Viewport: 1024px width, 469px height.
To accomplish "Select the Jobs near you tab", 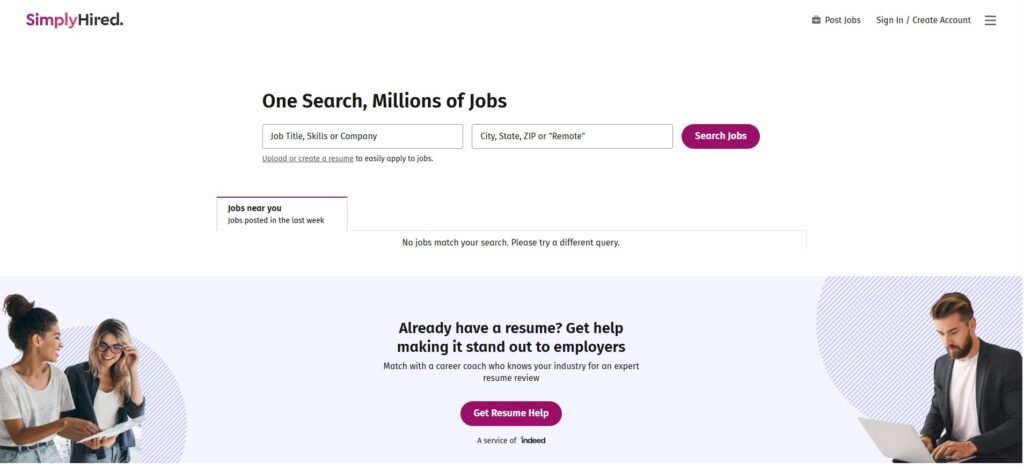I will pyautogui.click(x=282, y=214).
